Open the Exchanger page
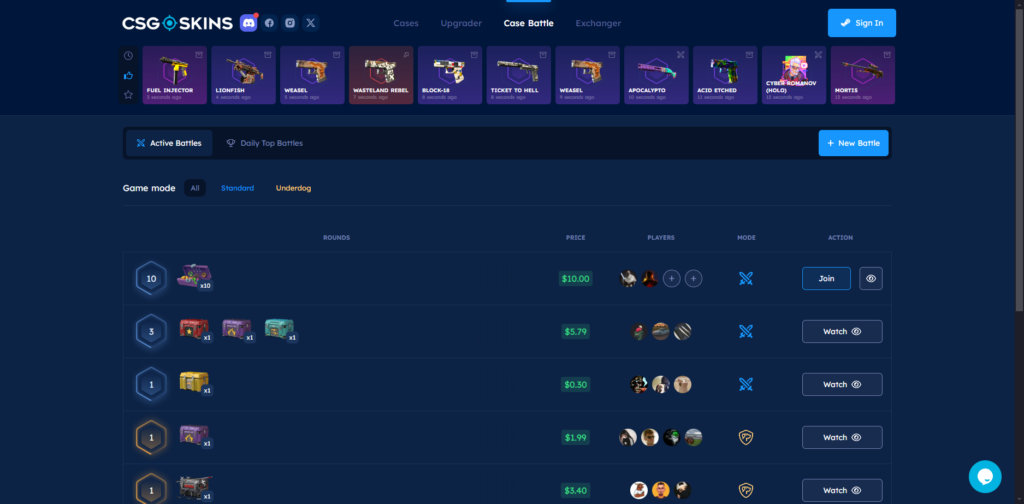This screenshot has height=504, width=1024. click(x=598, y=24)
